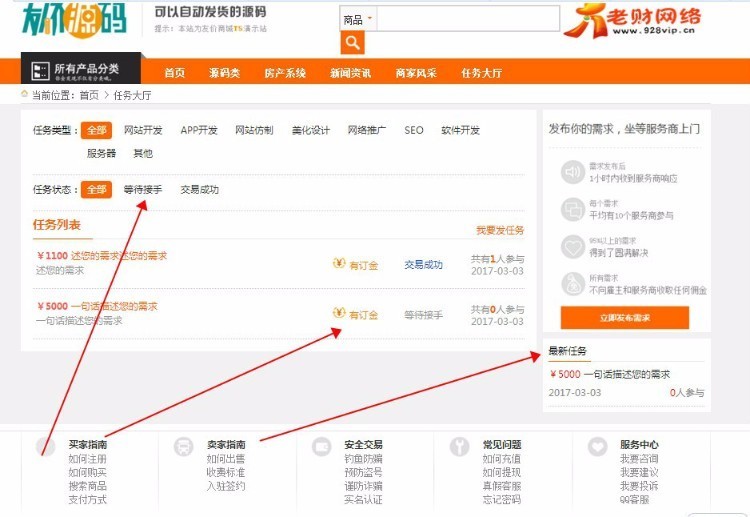Click the 交易成功 status text

(423, 264)
